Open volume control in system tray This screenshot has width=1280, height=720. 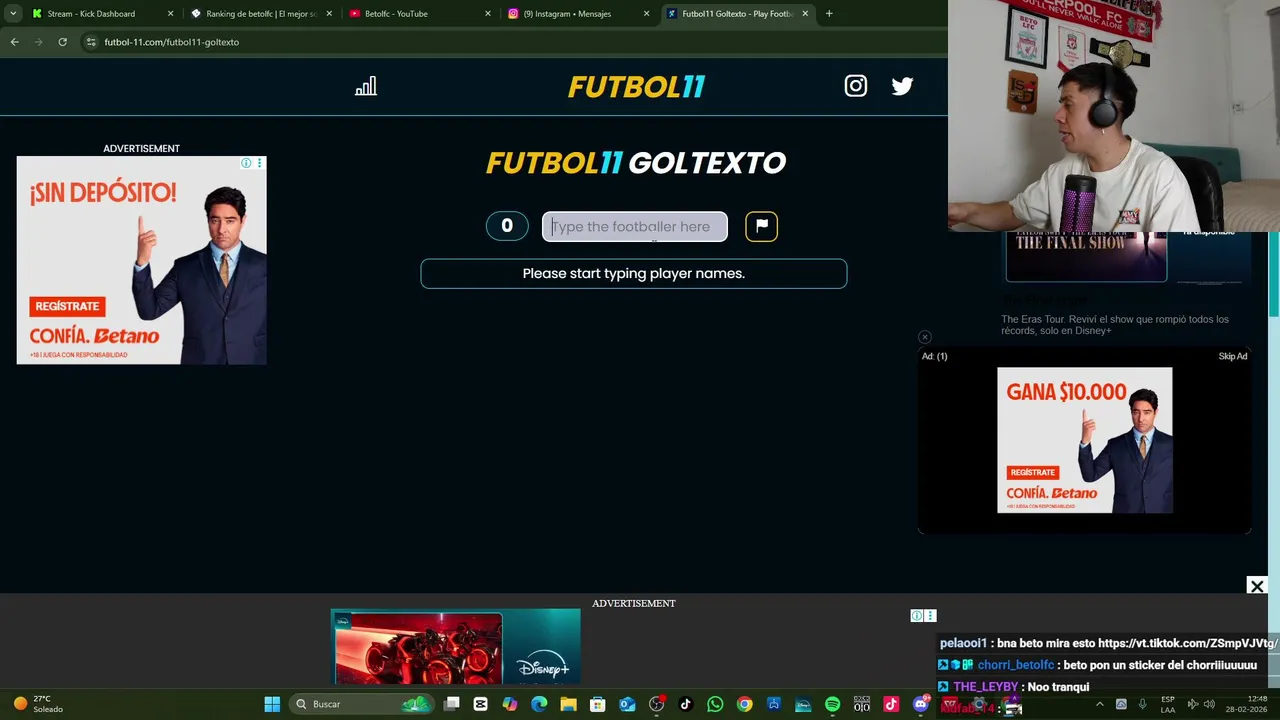coord(1209,704)
